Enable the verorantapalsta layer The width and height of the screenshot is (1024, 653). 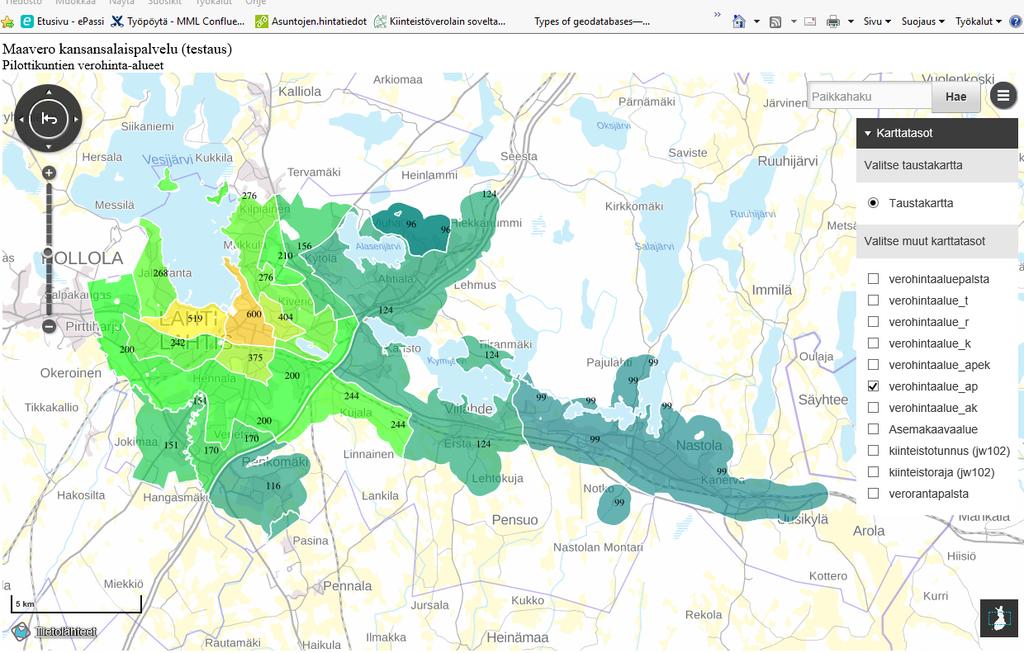pos(873,494)
